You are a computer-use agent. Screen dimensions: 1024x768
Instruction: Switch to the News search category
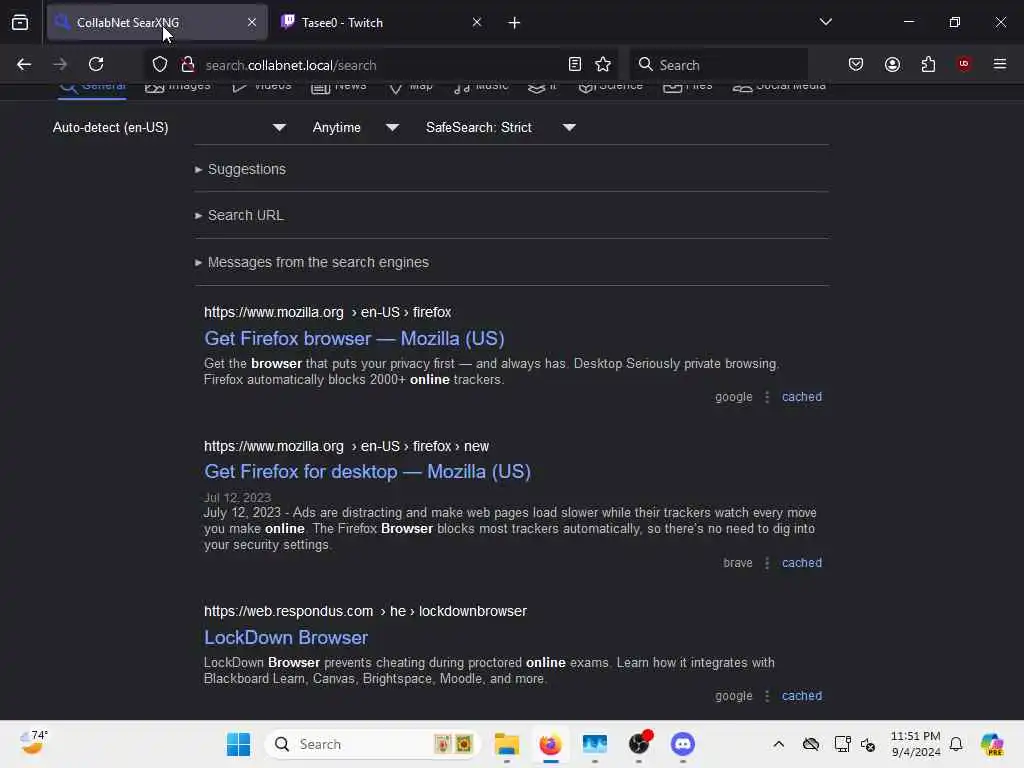[338, 87]
